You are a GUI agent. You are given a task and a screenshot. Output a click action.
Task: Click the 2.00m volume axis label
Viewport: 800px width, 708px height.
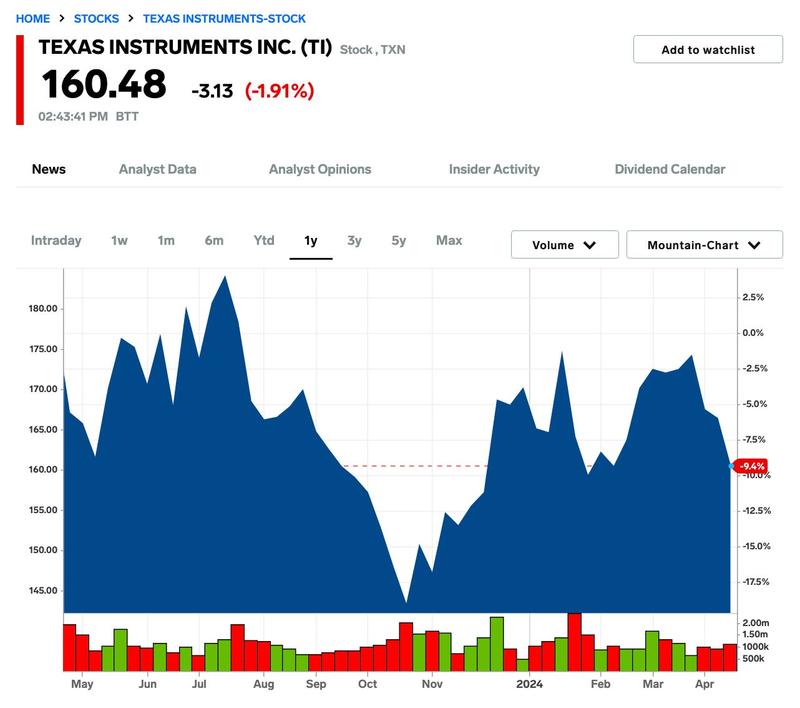coord(756,623)
